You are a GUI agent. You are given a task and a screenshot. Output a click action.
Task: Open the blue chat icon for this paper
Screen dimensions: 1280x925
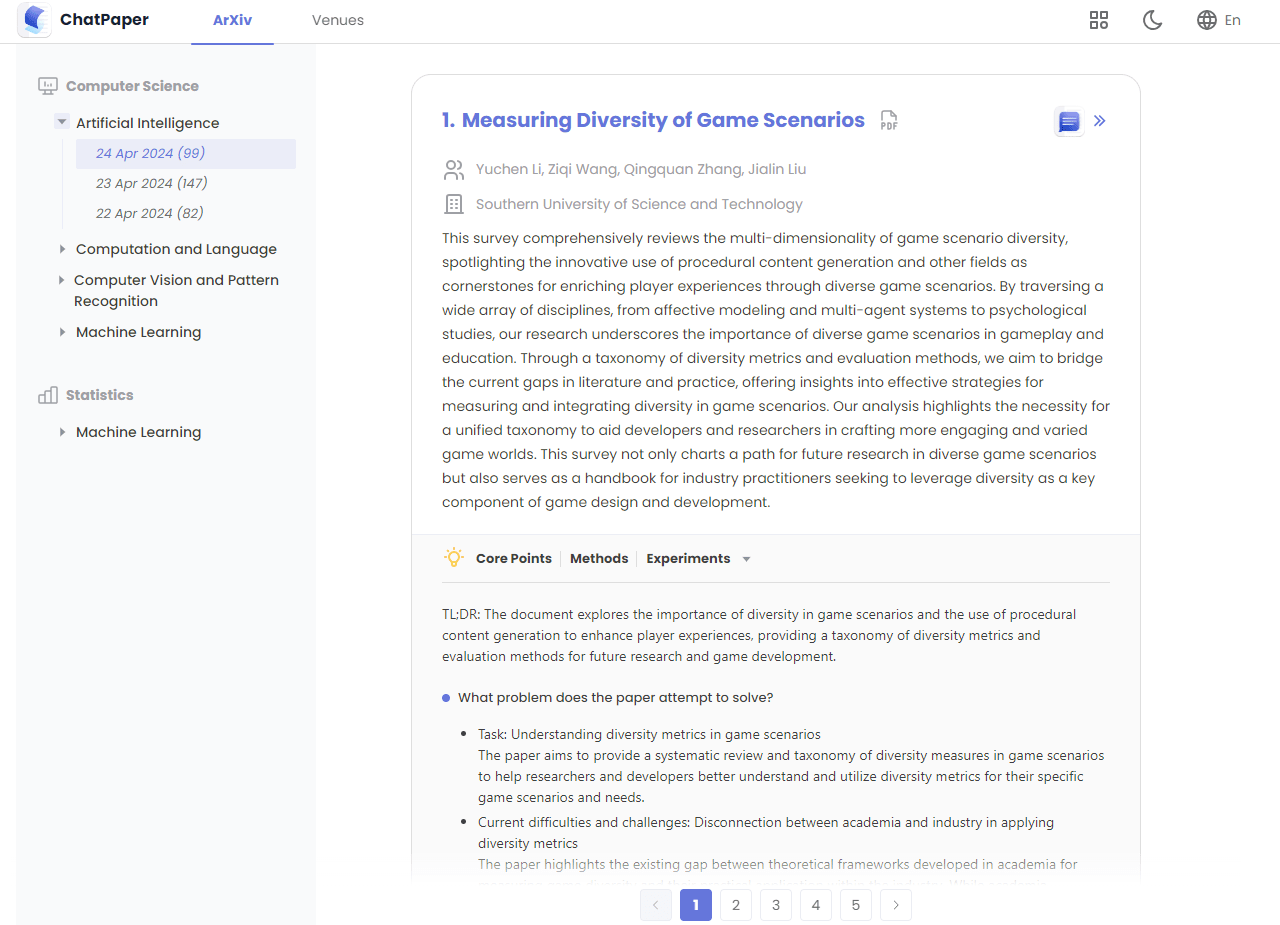(1069, 121)
